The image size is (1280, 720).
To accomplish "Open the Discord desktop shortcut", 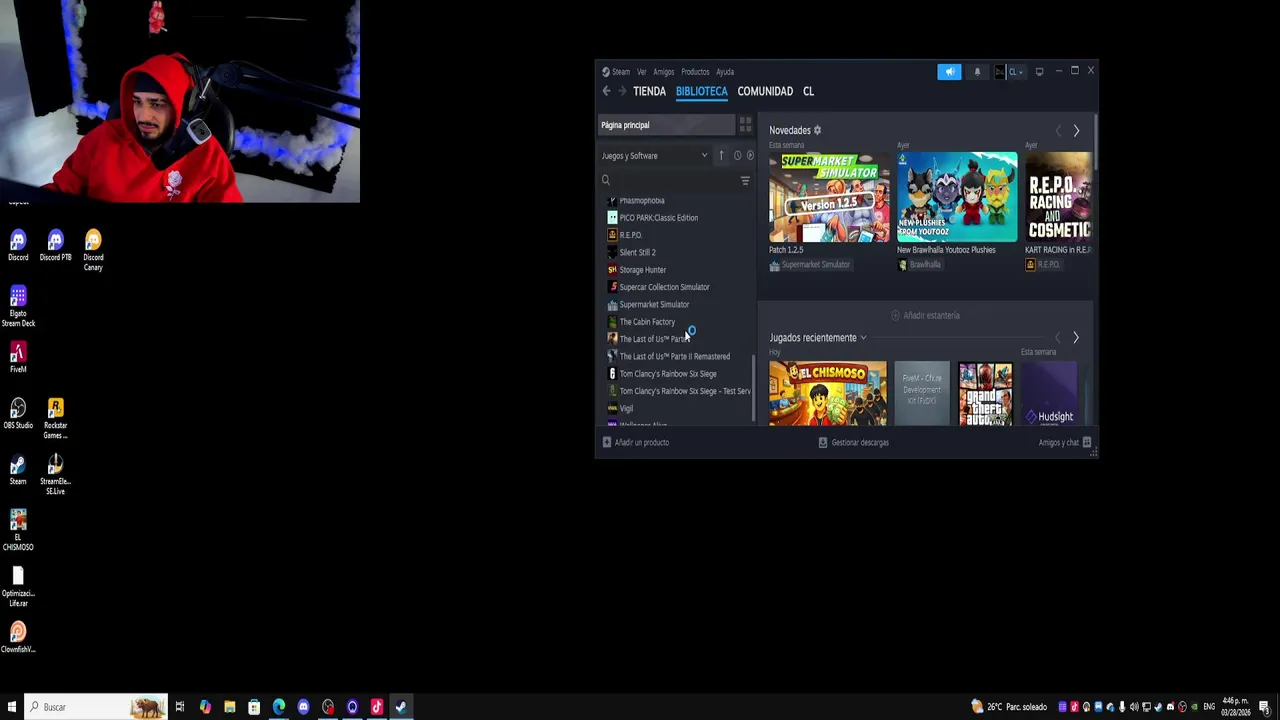I will click(18, 246).
